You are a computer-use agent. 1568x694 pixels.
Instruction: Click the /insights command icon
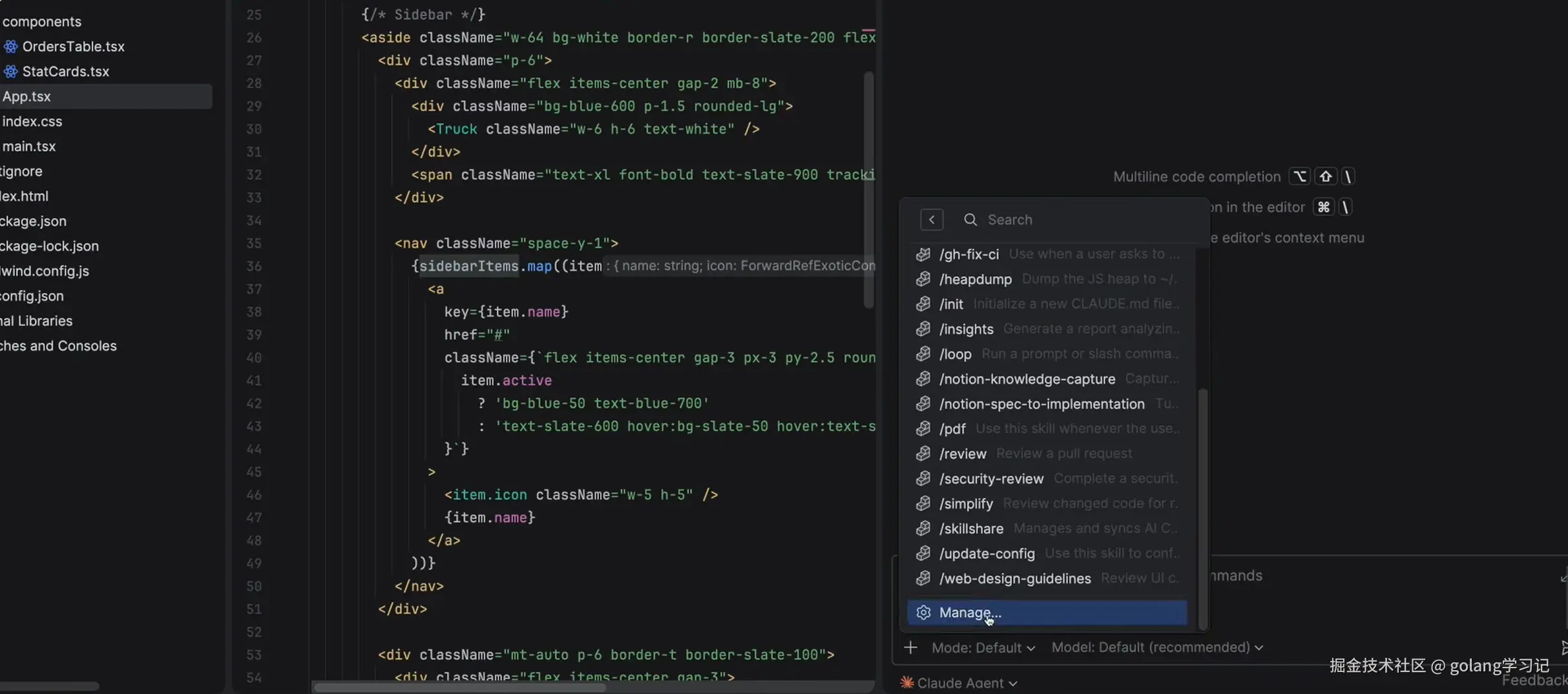coord(923,329)
